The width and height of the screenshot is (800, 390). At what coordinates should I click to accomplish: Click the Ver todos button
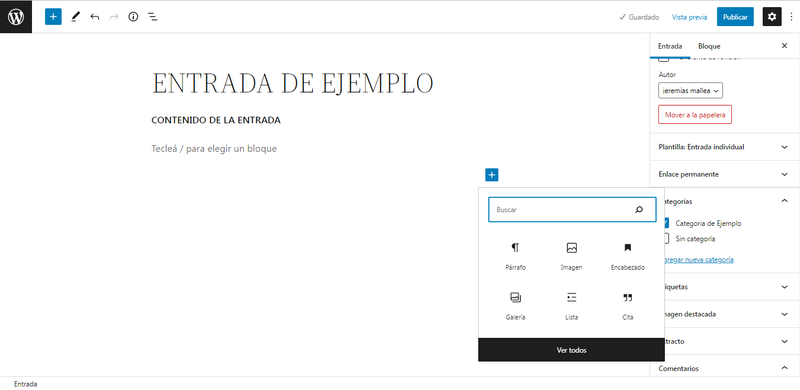(571, 350)
